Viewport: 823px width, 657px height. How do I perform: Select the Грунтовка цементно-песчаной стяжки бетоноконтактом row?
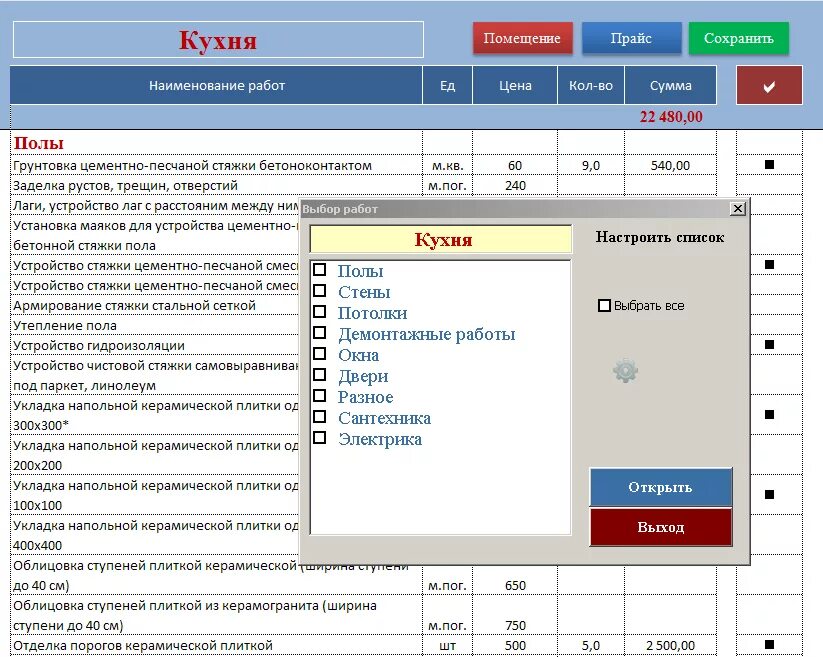[x=192, y=165]
